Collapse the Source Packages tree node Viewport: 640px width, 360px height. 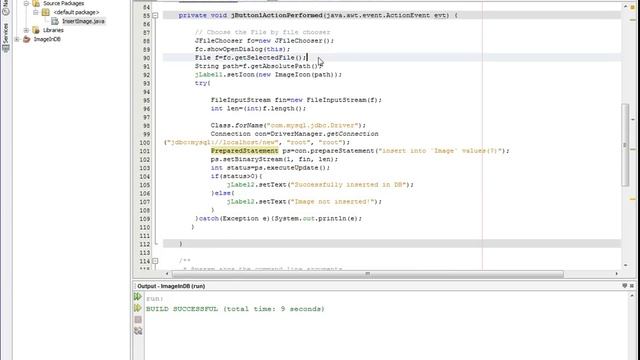26,4
